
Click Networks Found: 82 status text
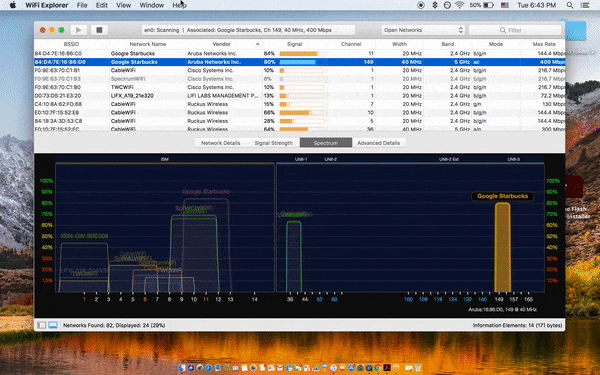tap(114, 325)
